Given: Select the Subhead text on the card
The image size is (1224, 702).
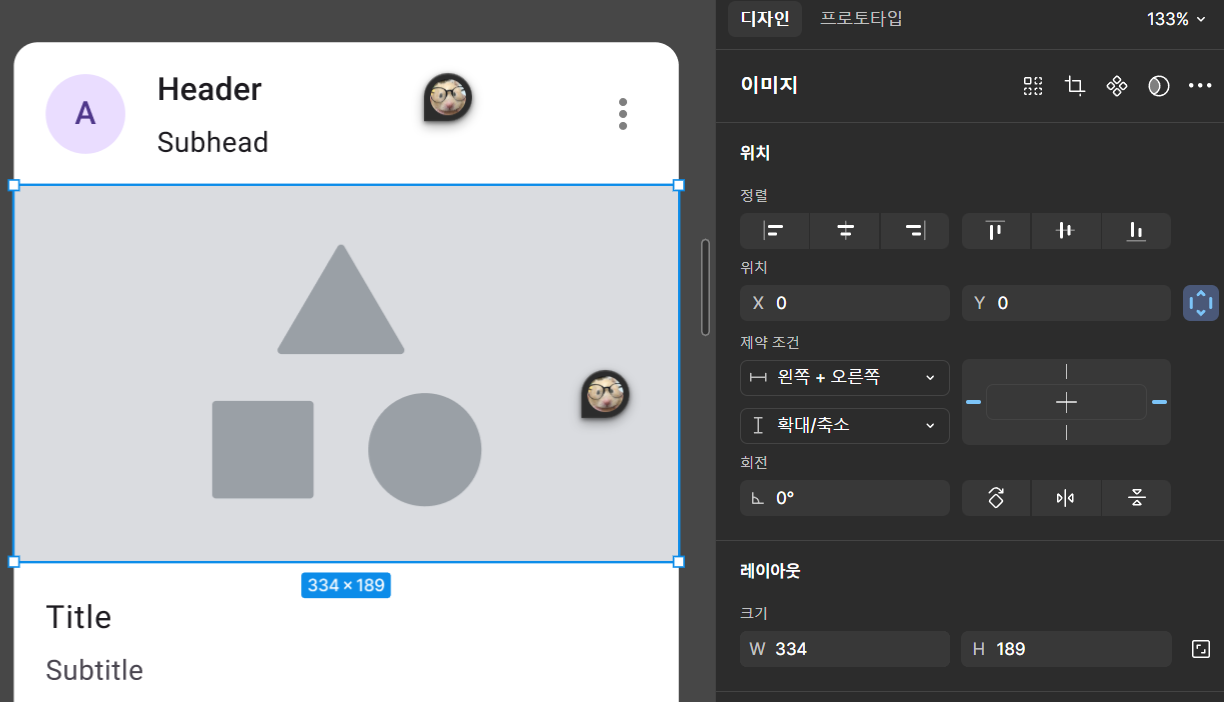Looking at the screenshot, I should (213, 142).
